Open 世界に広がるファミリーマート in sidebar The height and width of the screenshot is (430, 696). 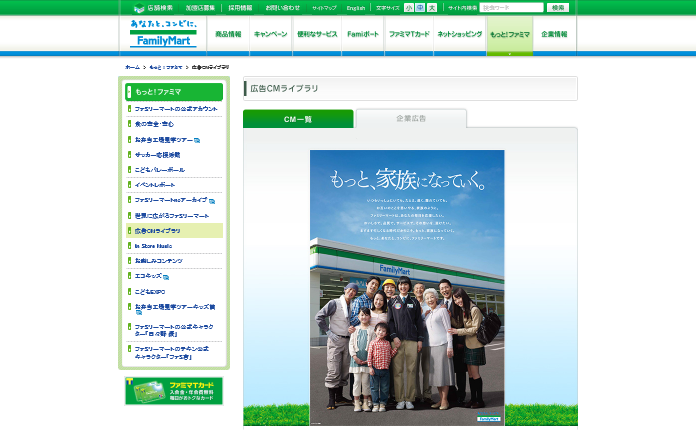point(172,216)
